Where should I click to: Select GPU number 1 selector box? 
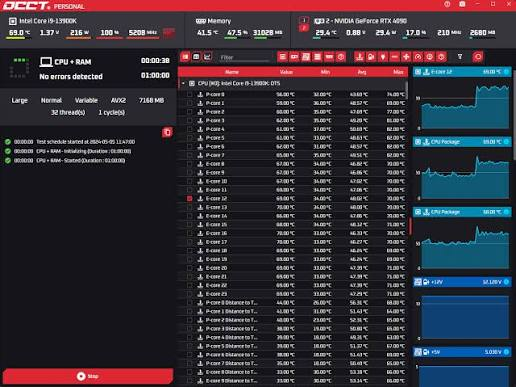click(x=304, y=20)
